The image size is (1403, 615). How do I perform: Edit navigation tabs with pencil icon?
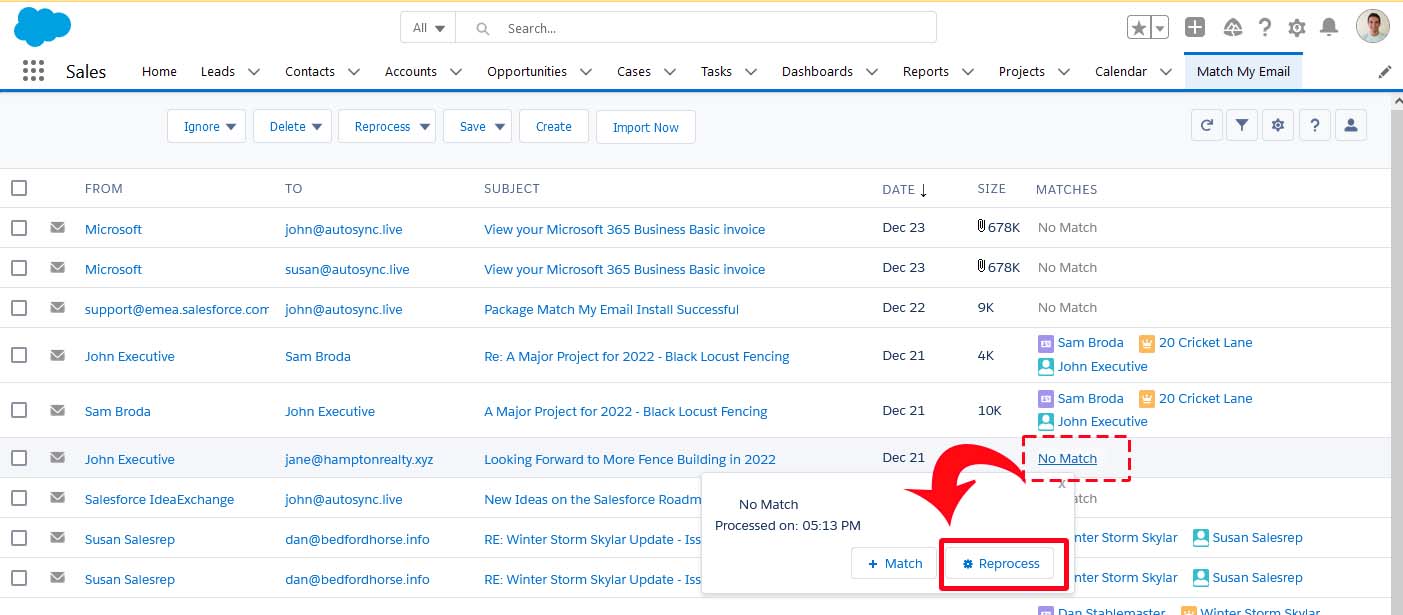1384,72
